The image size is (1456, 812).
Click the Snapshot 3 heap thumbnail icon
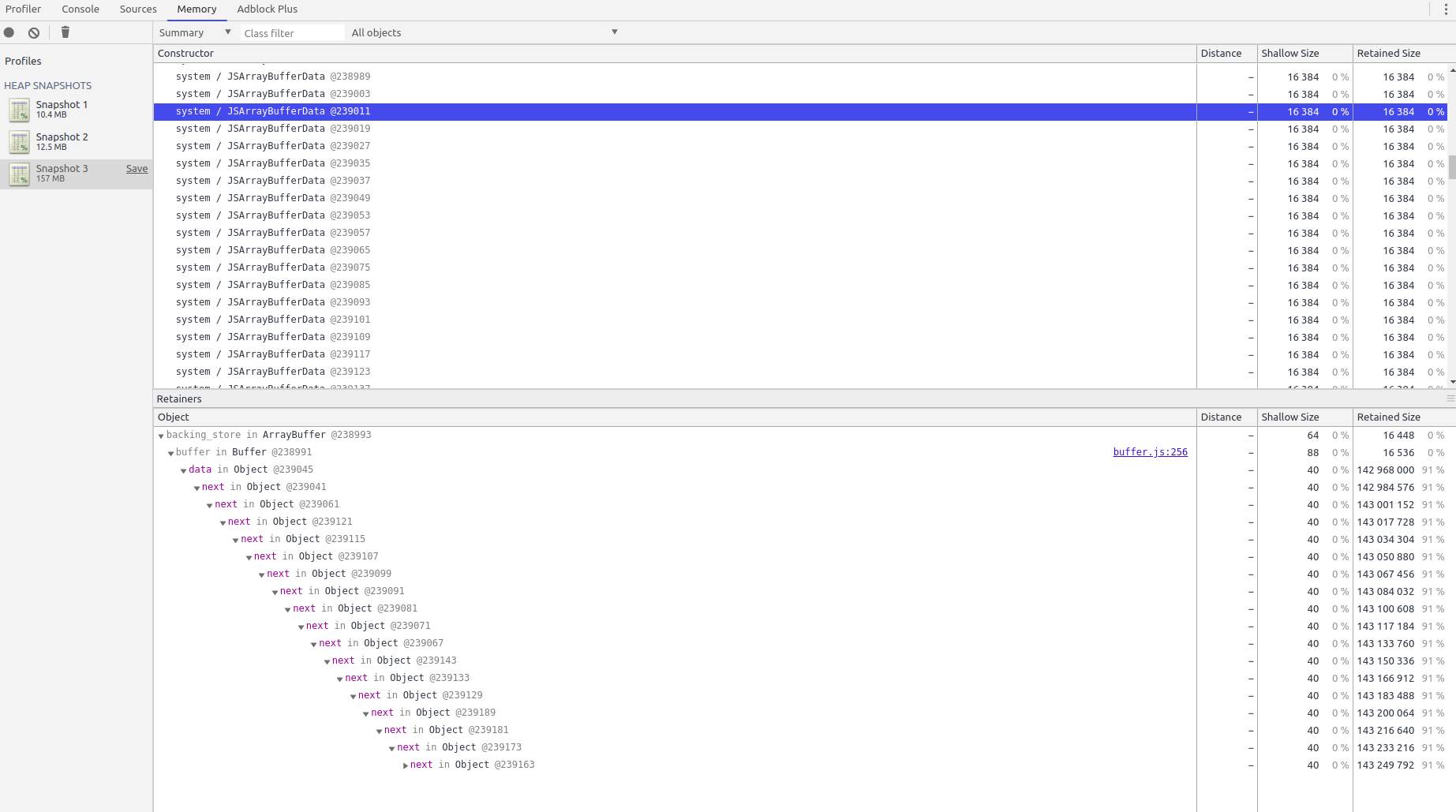coord(19,174)
